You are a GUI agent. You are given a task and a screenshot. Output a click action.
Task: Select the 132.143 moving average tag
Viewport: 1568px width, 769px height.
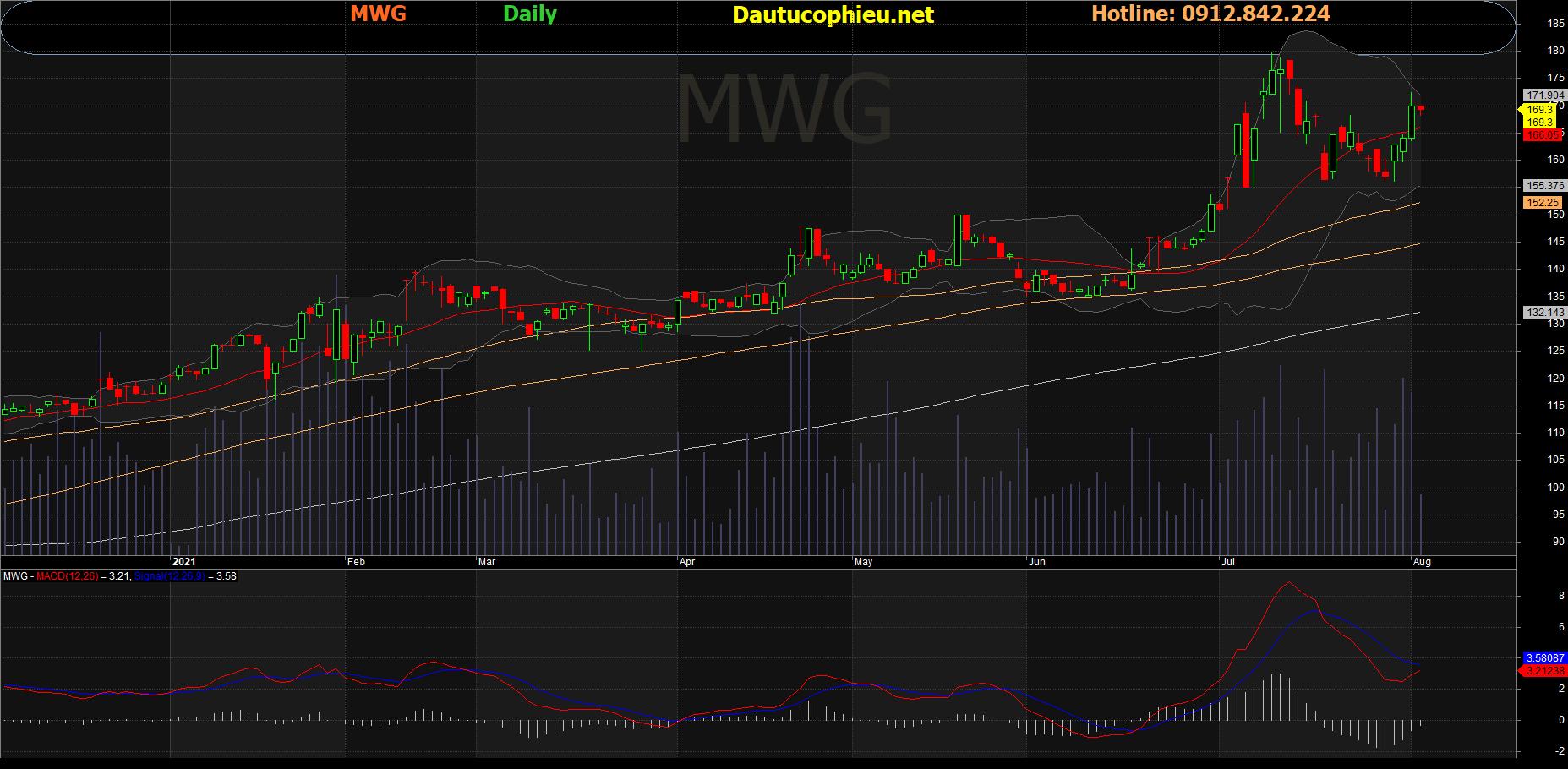pos(1544,313)
